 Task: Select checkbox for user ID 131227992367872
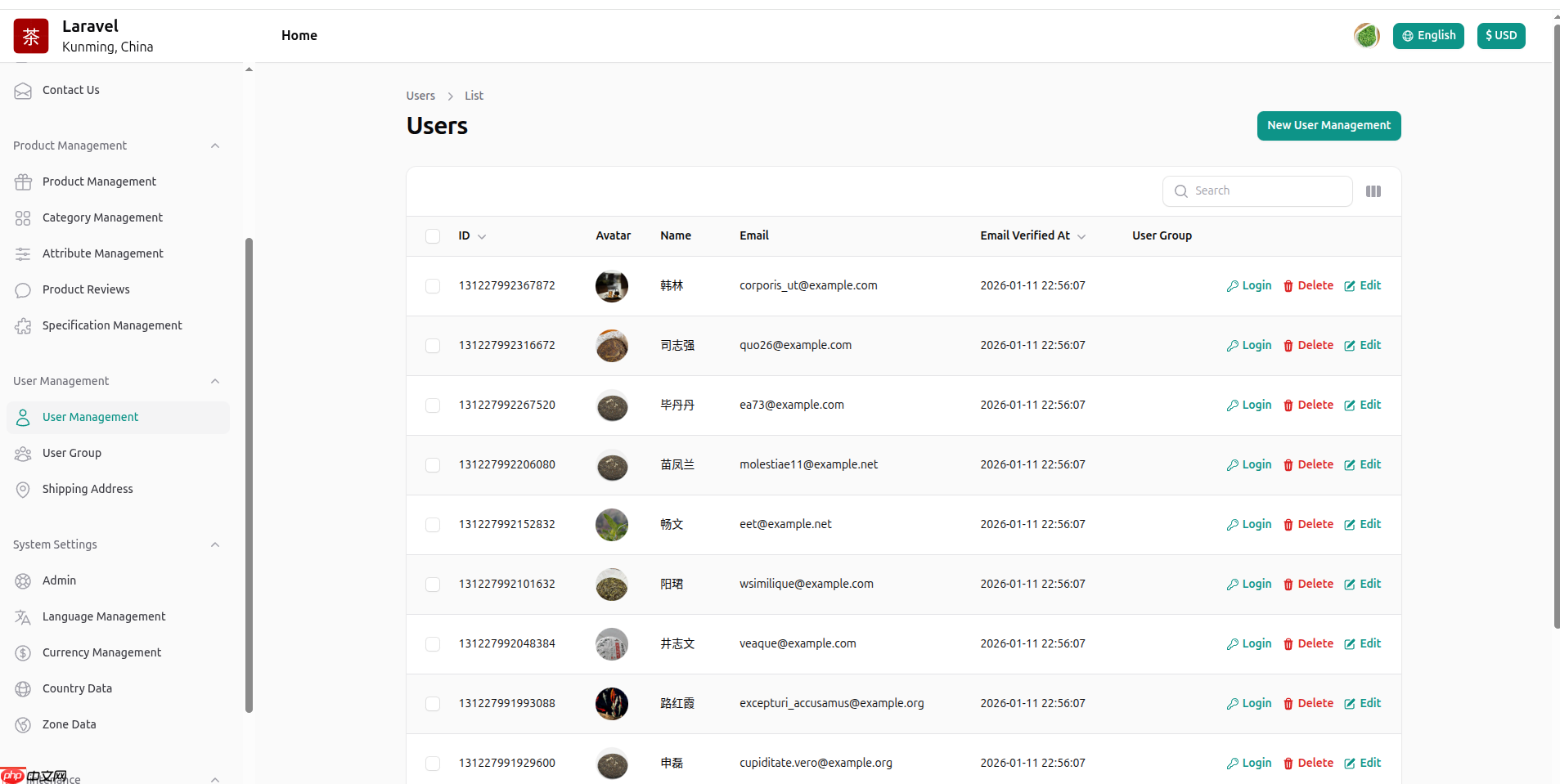point(433,286)
